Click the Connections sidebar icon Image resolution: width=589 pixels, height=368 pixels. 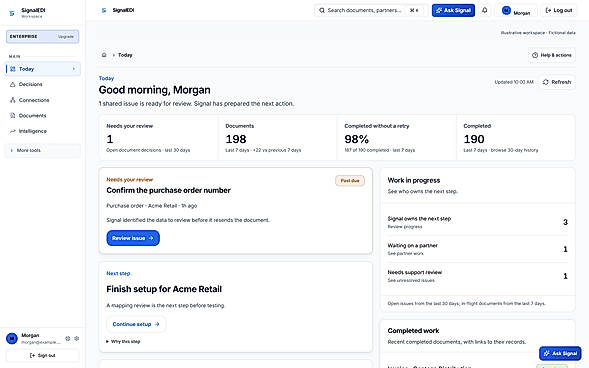pyautogui.click(x=13, y=100)
